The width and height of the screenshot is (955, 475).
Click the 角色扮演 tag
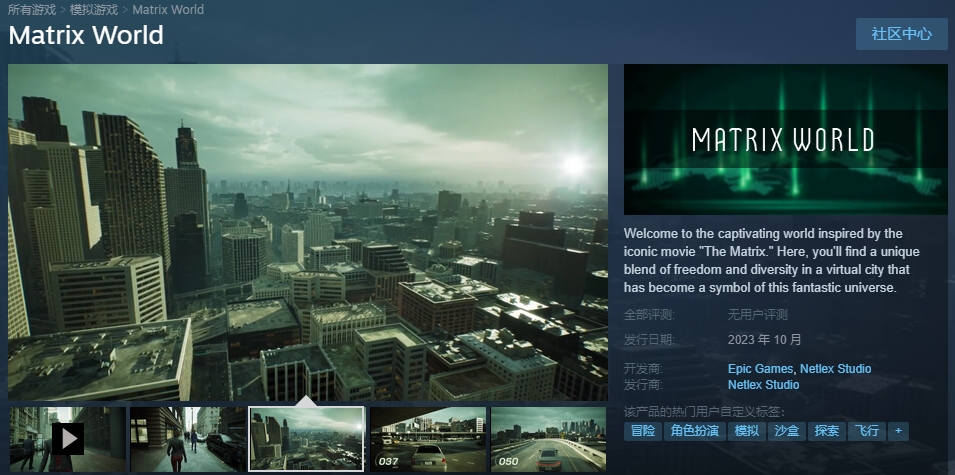694,431
